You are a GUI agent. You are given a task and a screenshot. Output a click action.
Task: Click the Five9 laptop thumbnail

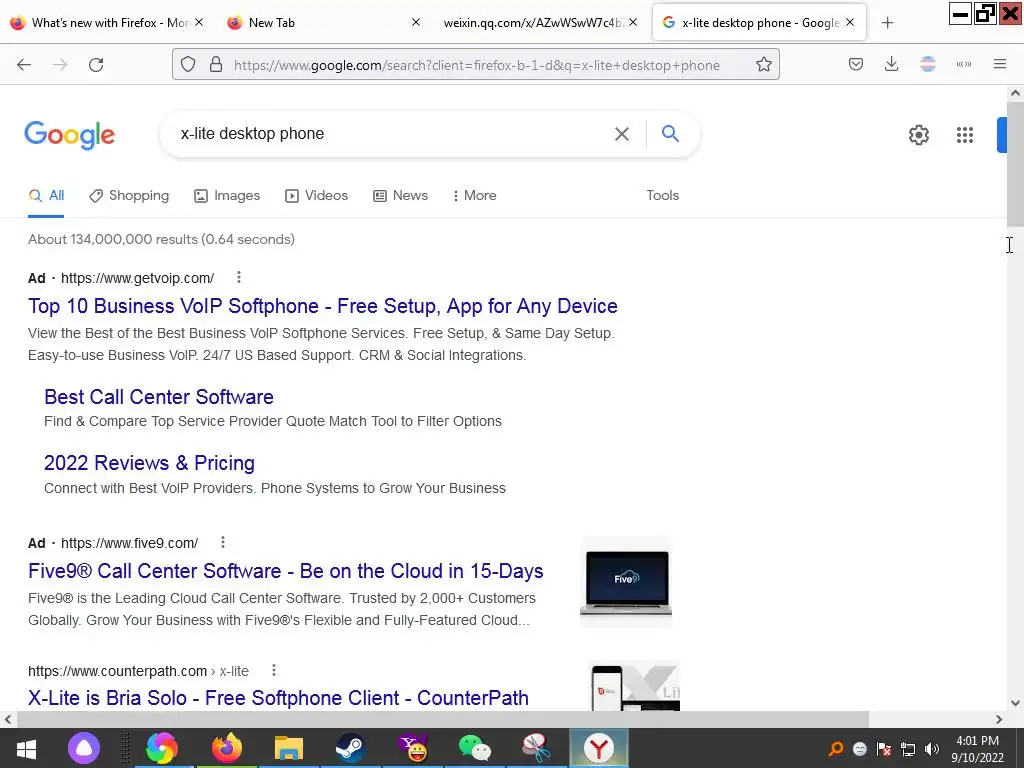coord(626,583)
